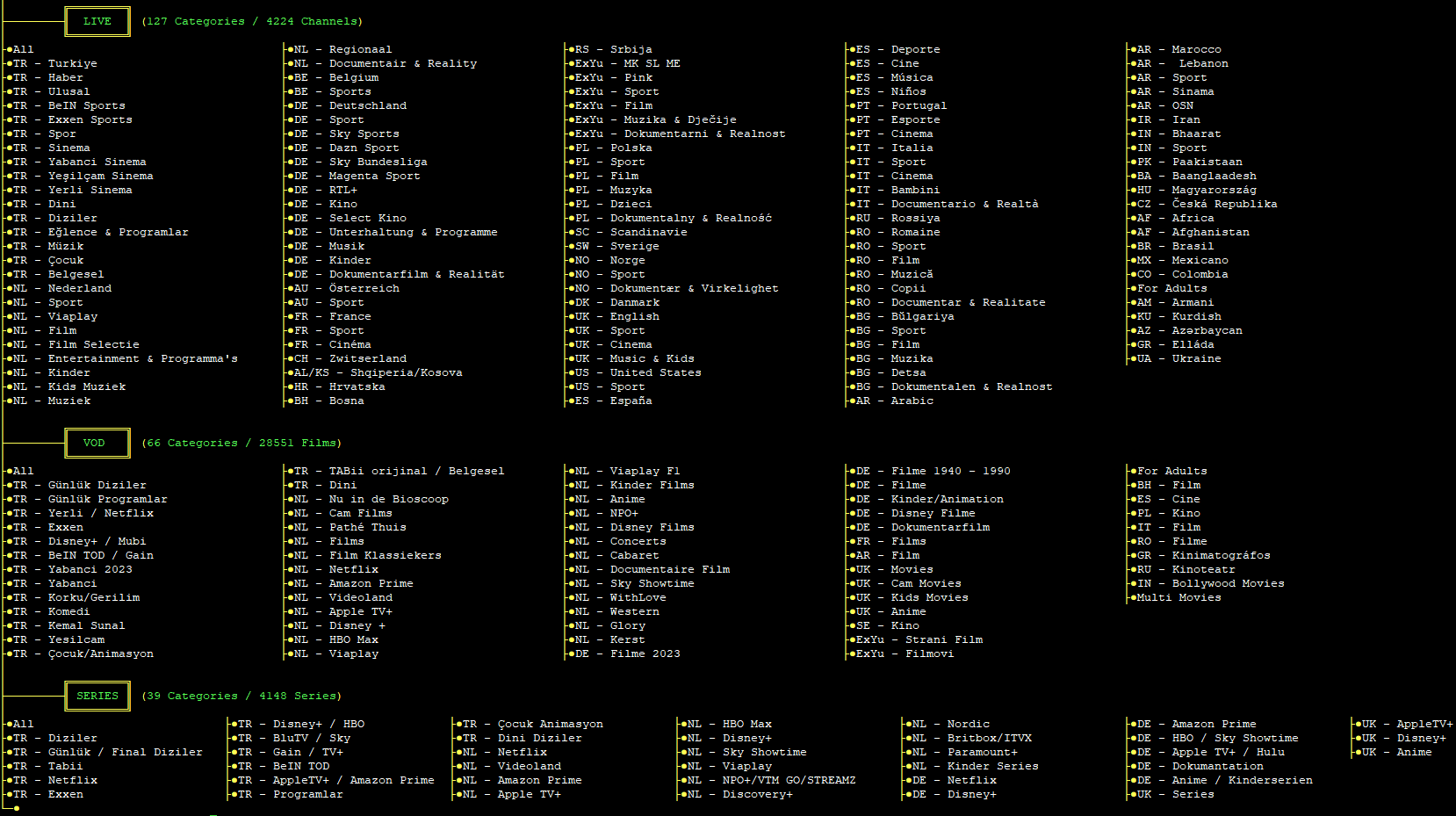Viewport: 1456px width, 816px height.
Task: Select "CZ - Česká Republika"
Action: tap(1207, 204)
